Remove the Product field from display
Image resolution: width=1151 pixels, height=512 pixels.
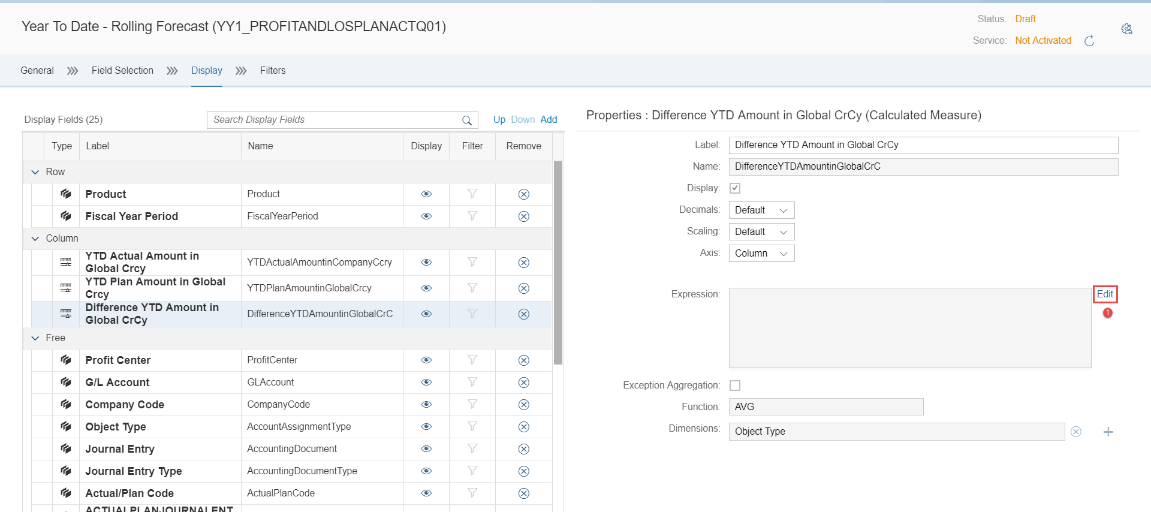(523, 194)
